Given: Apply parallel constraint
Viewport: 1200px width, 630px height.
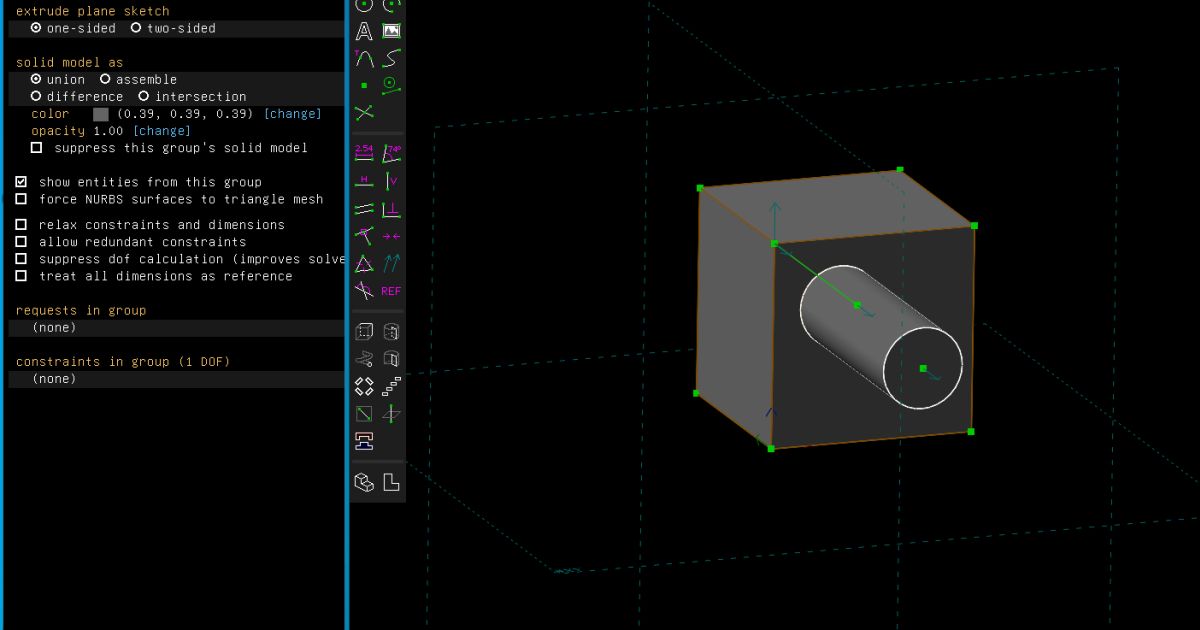Looking at the screenshot, I should pyautogui.click(x=364, y=209).
